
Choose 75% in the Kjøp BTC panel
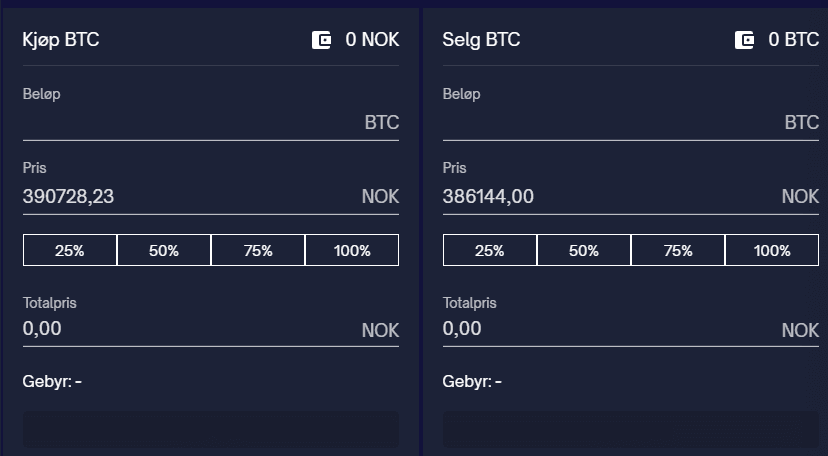pos(258,250)
